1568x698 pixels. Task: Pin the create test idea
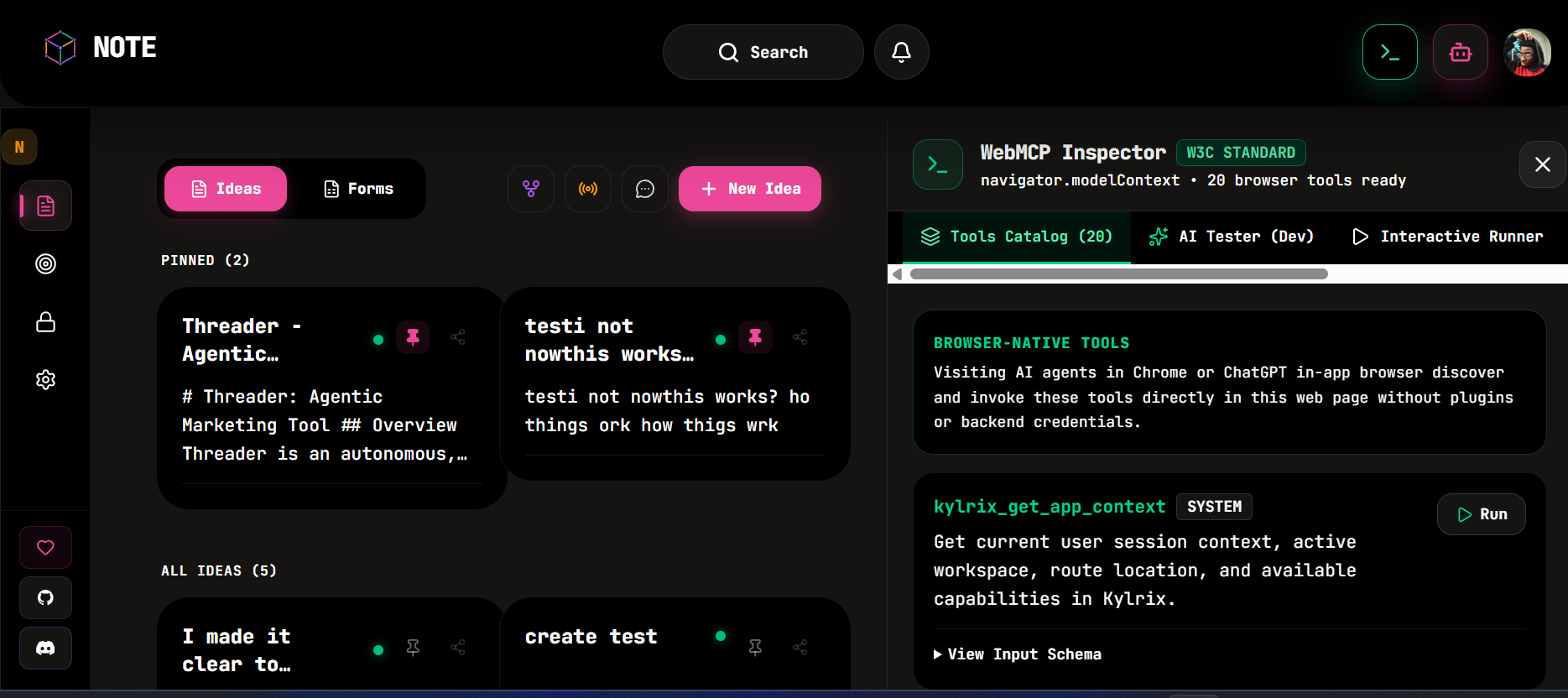click(755, 647)
